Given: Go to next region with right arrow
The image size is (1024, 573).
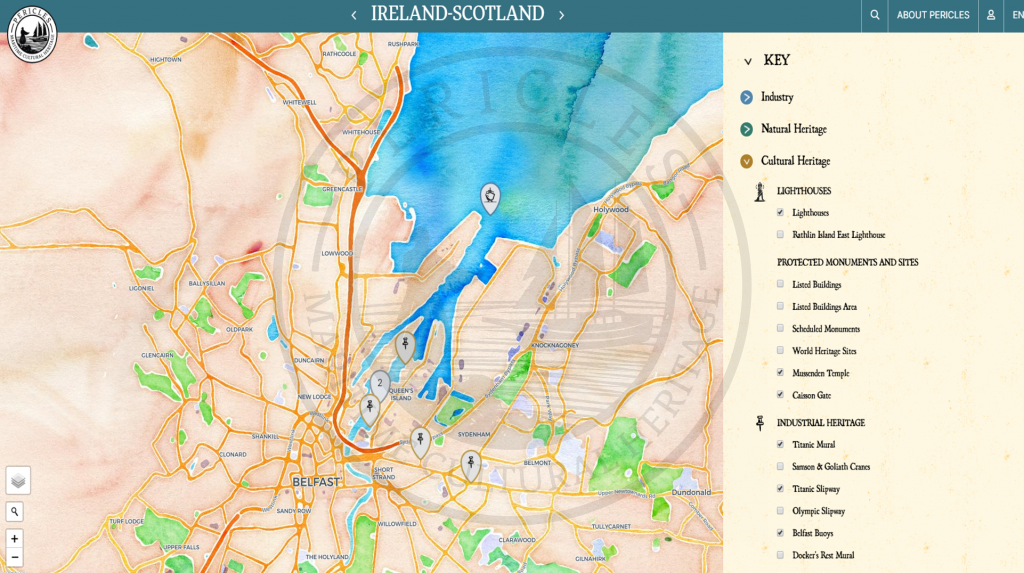Looking at the screenshot, I should click(561, 15).
